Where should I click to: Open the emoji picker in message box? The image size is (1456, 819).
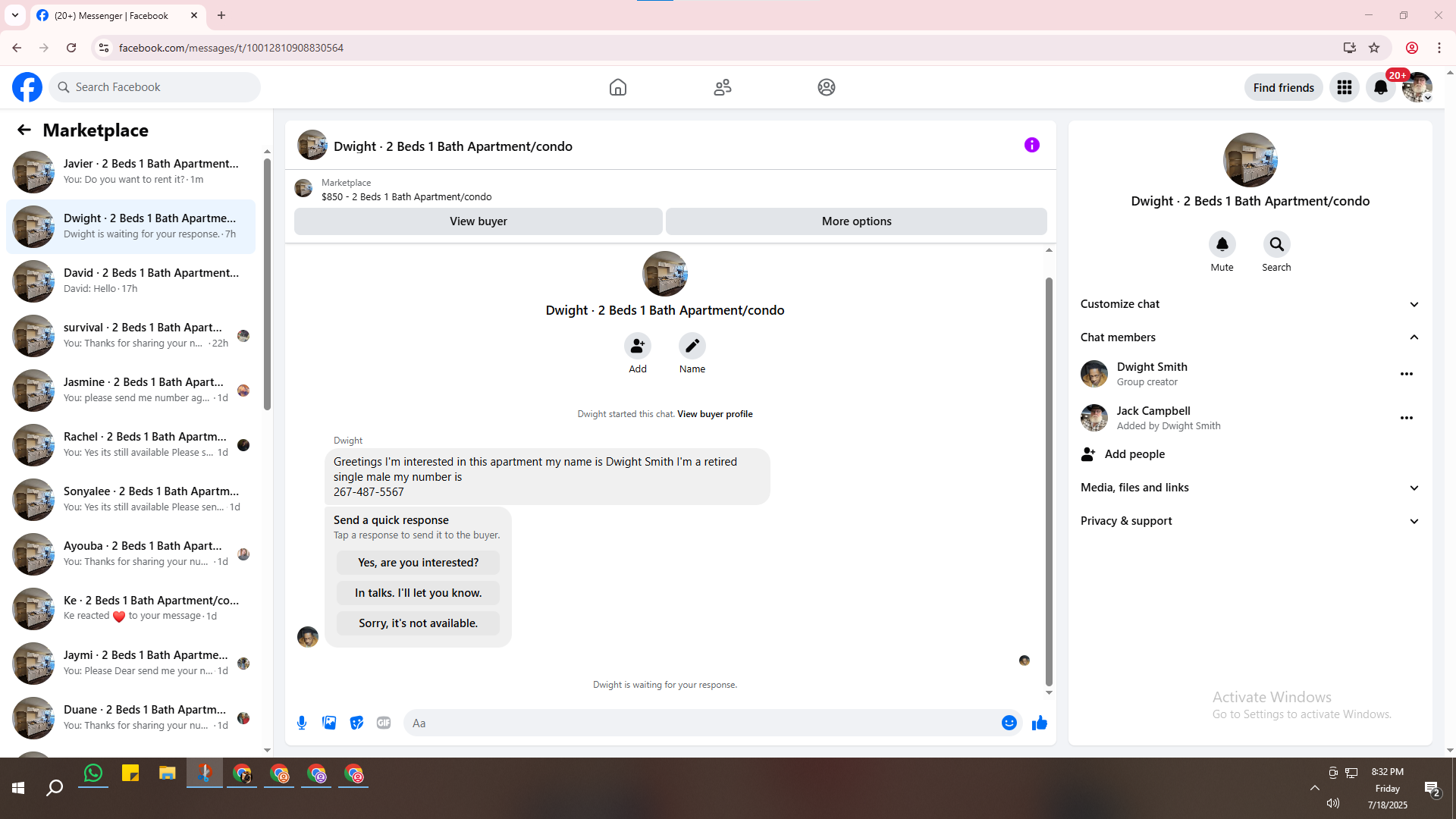click(x=1009, y=723)
